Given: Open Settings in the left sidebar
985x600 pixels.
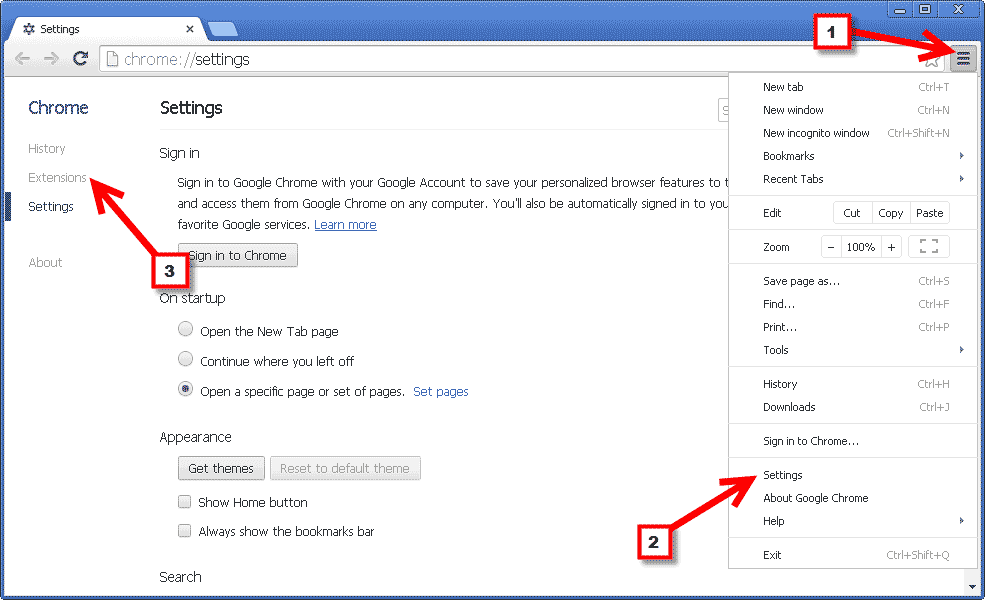Looking at the screenshot, I should pyautogui.click(x=51, y=206).
